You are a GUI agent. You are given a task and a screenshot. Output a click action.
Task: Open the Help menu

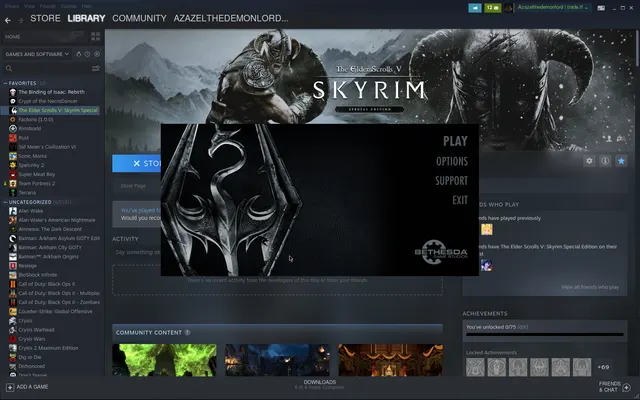coord(87,6)
